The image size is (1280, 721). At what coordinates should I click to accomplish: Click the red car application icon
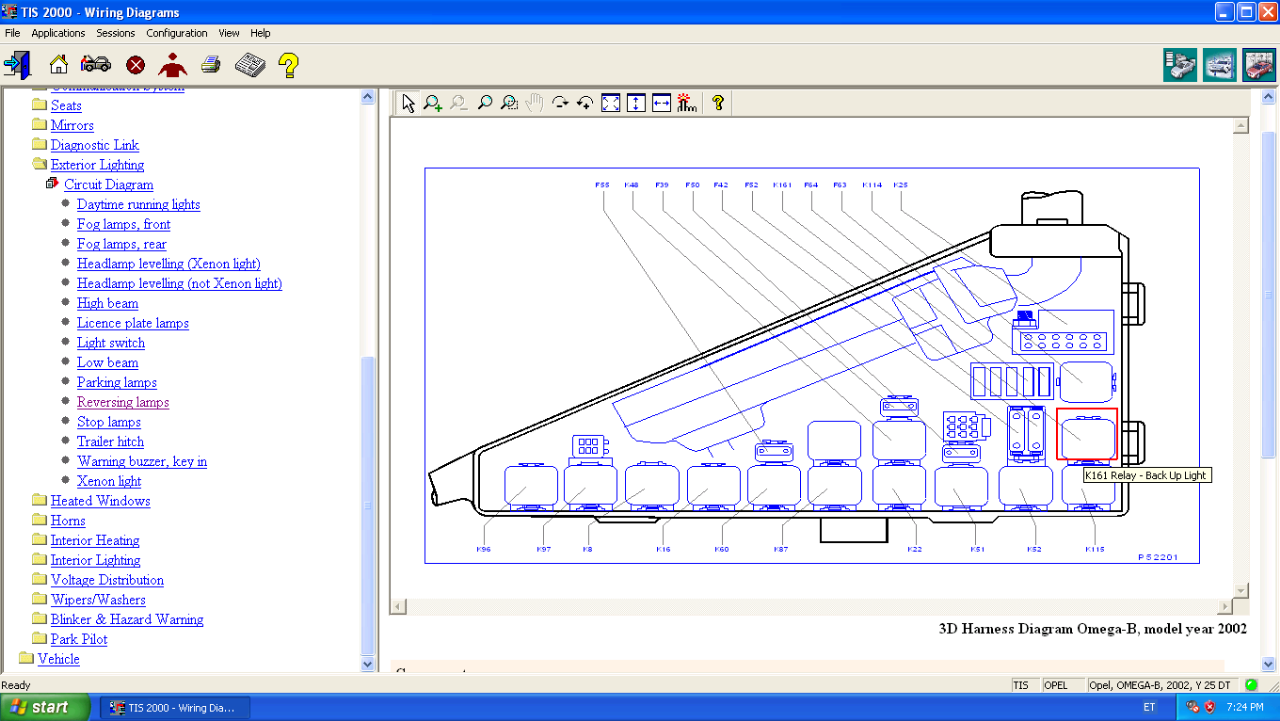pyautogui.click(x=1259, y=65)
